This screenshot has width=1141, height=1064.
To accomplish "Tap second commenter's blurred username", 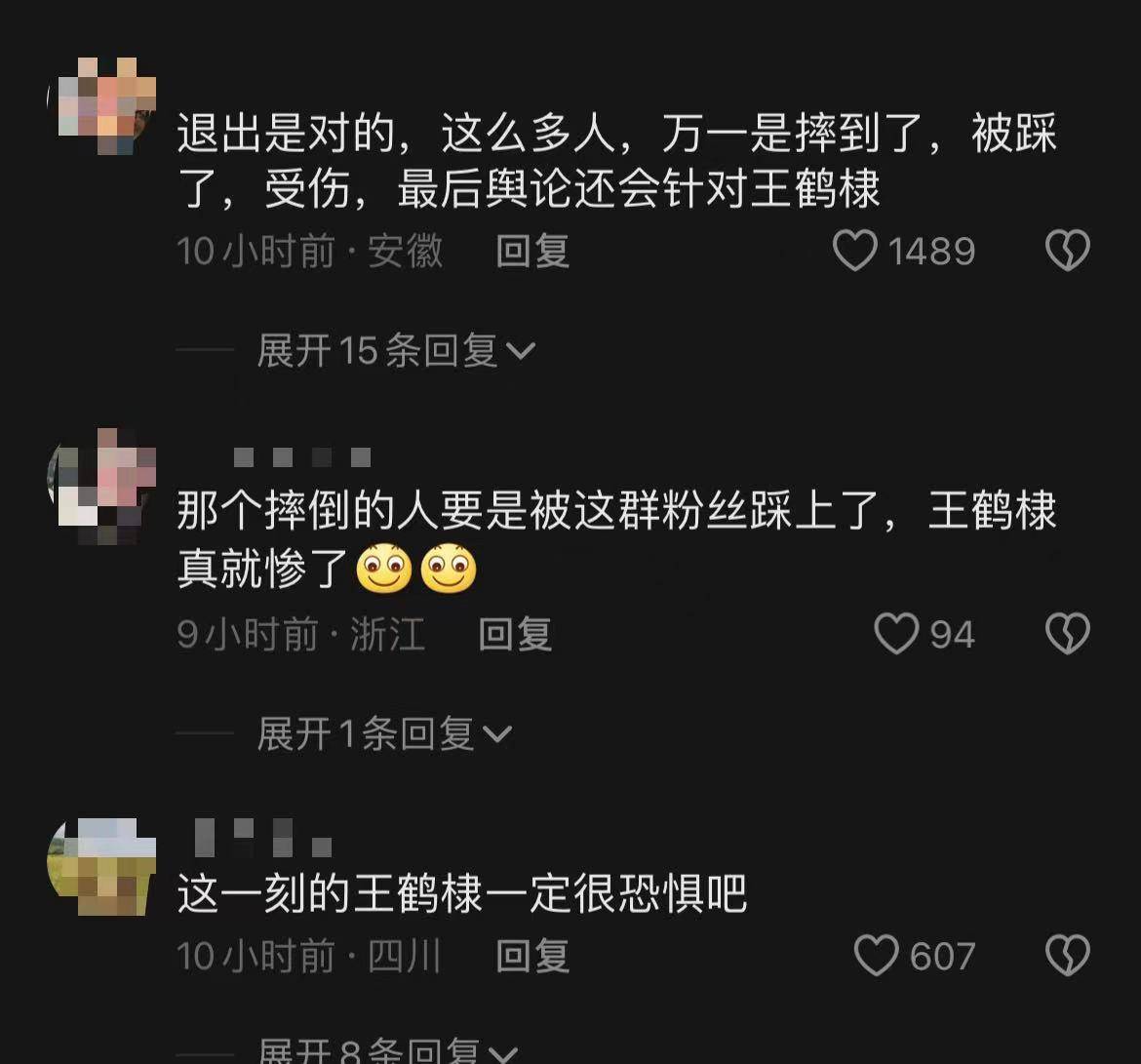I will point(302,457).
